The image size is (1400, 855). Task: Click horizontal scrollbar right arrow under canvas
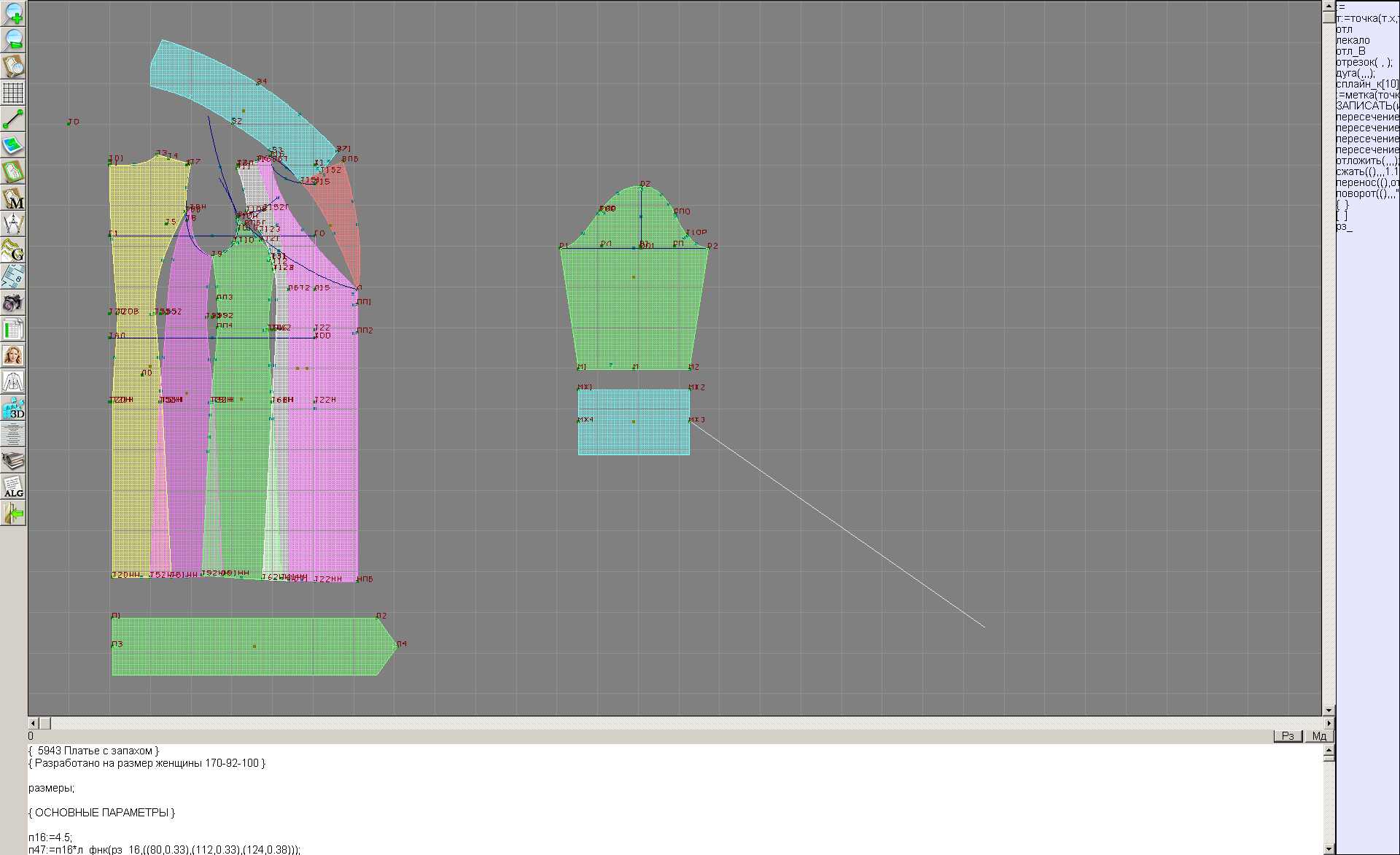click(x=1329, y=723)
